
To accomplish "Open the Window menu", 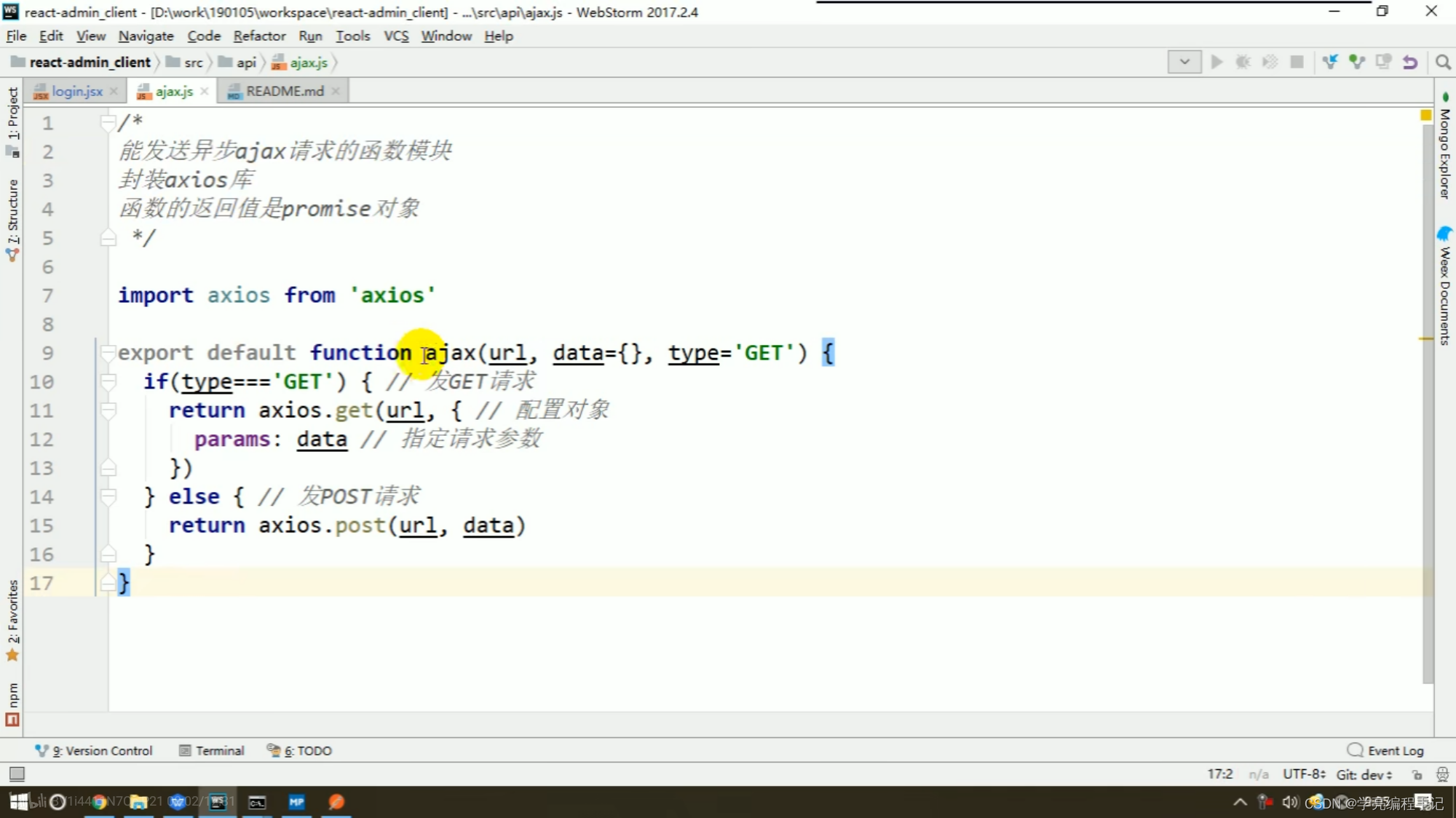I will tap(446, 36).
